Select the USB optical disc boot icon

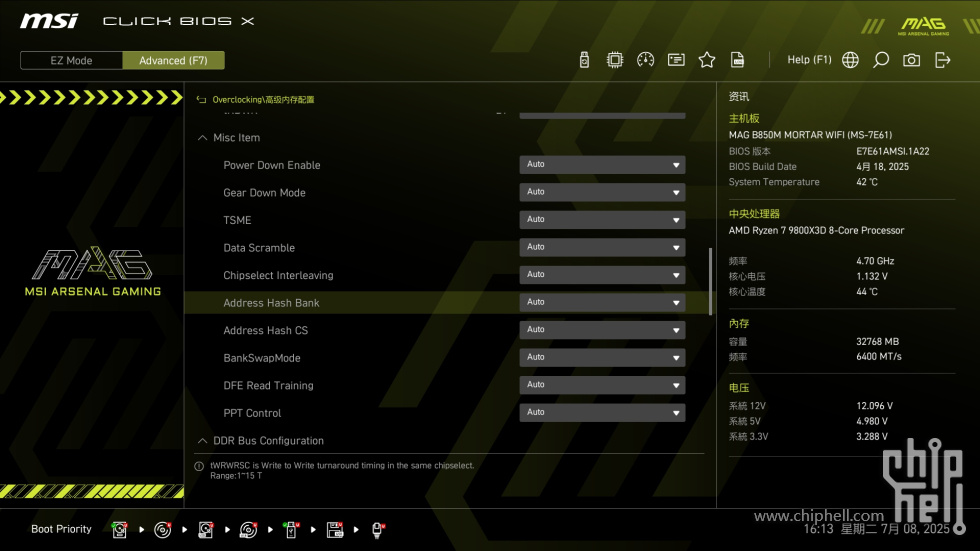tap(249, 530)
